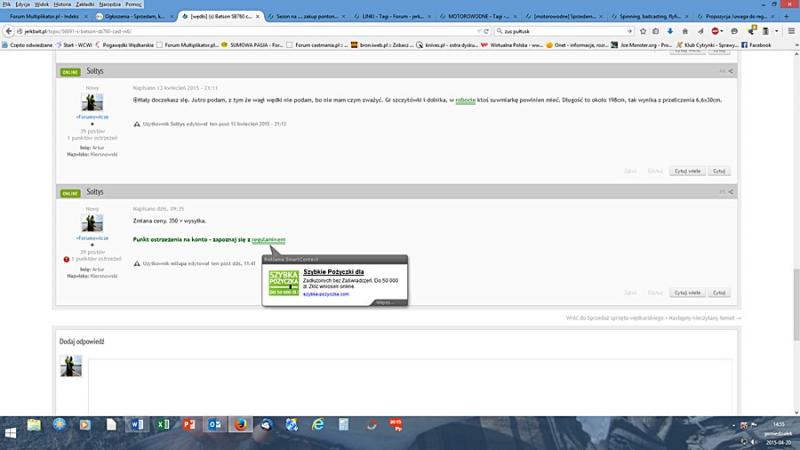Open Internet Explorer from the taskbar
The height and width of the screenshot is (450, 800).
[x=318, y=426]
